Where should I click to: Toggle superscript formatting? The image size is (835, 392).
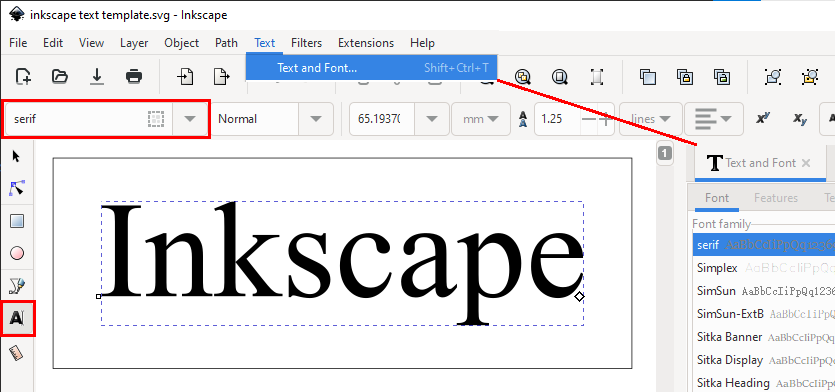pyautogui.click(x=763, y=119)
